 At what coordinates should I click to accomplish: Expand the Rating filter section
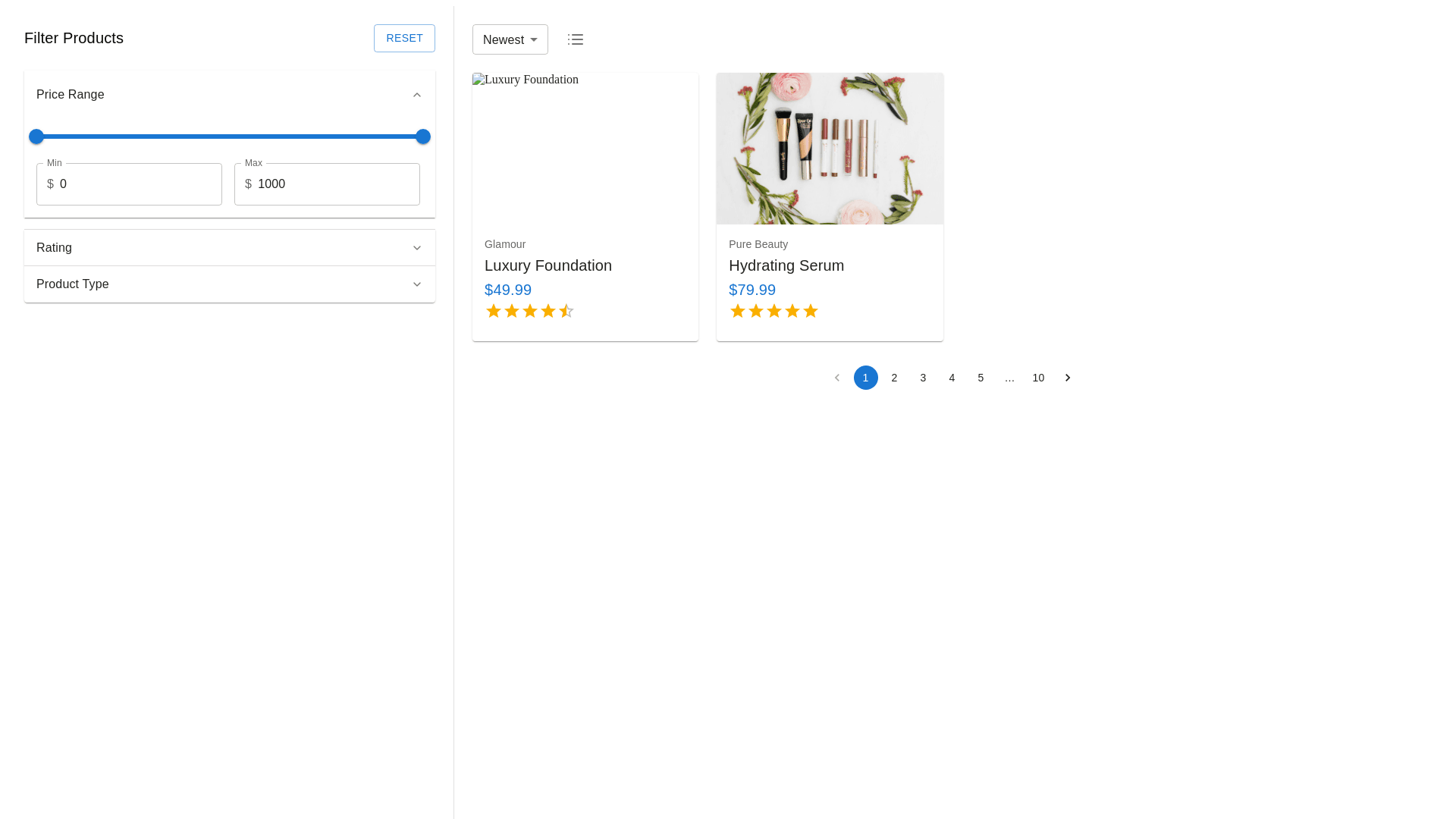(x=229, y=248)
